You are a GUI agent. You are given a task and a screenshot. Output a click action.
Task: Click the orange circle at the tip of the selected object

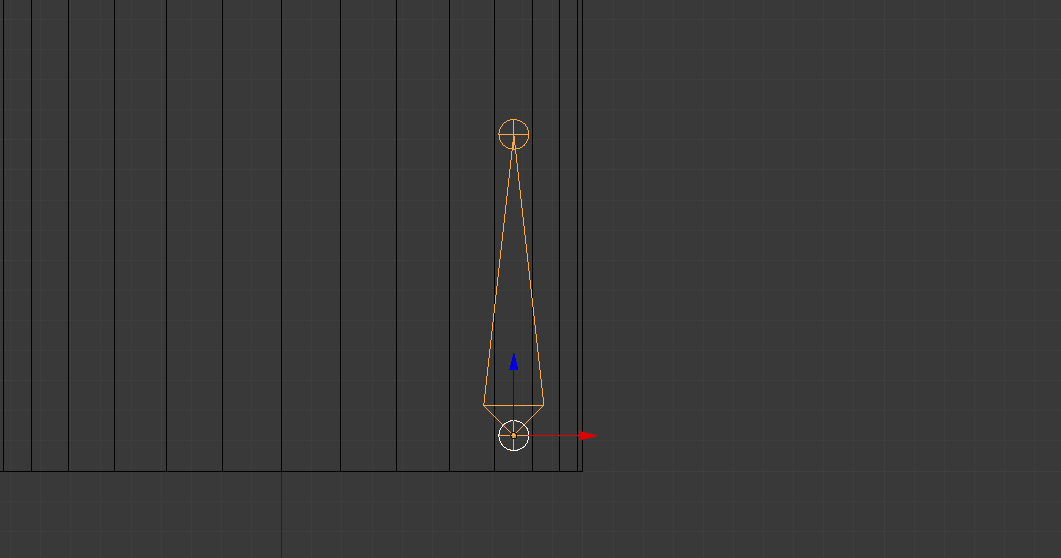pos(514,134)
